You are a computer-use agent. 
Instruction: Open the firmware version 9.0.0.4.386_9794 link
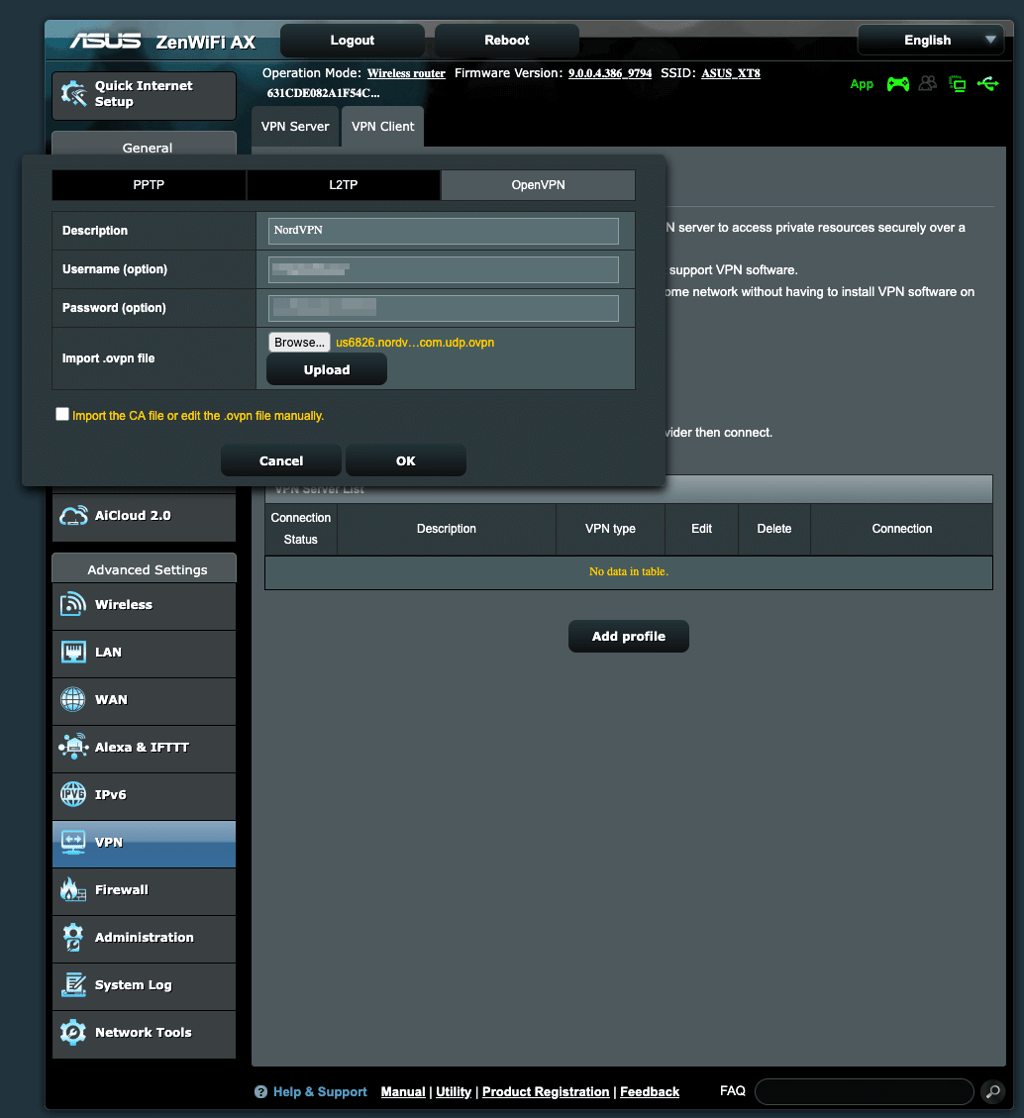(x=610, y=73)
